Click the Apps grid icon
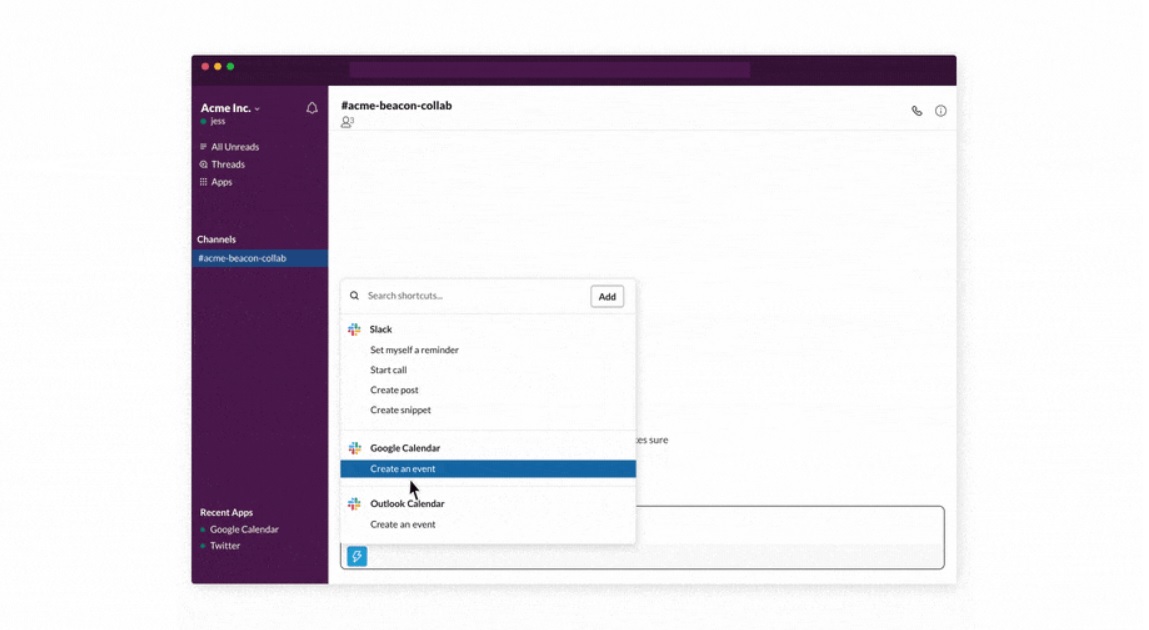1149x630 pixels. (x=203, y=182)
